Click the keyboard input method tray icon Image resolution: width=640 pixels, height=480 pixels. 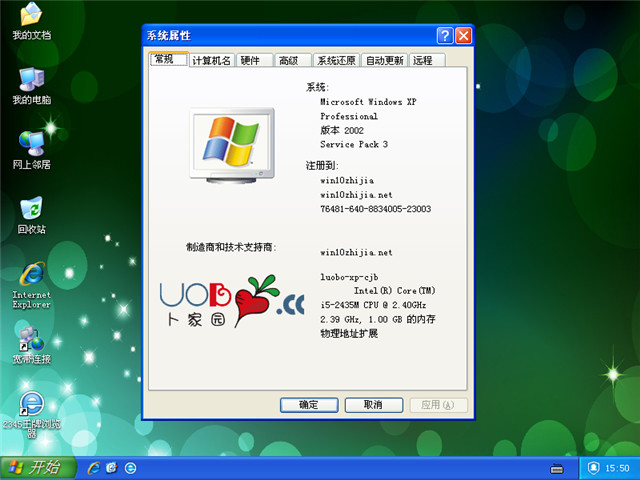(557, 468)
